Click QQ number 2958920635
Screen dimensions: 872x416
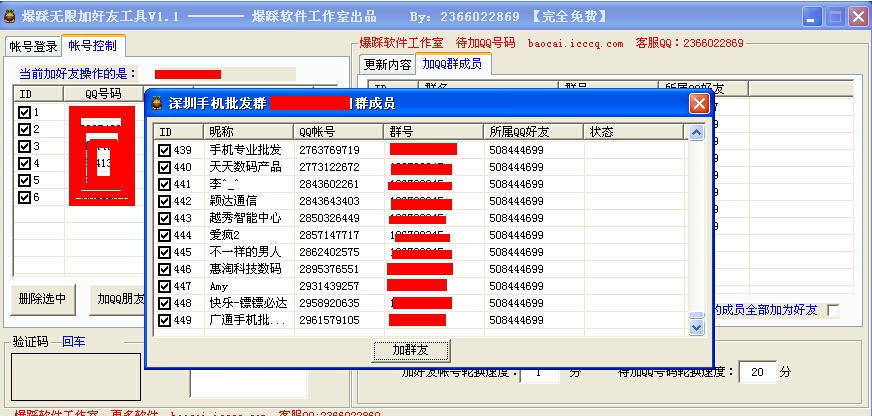click(329, 303)
